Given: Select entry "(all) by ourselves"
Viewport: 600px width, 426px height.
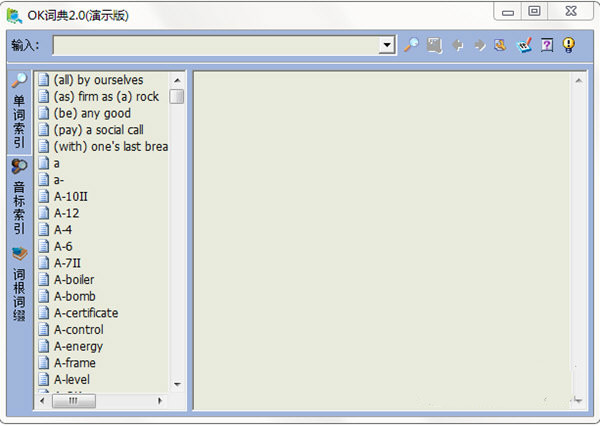Looking at the screenshot, I should pyautogui.click(x=98, y=80).
